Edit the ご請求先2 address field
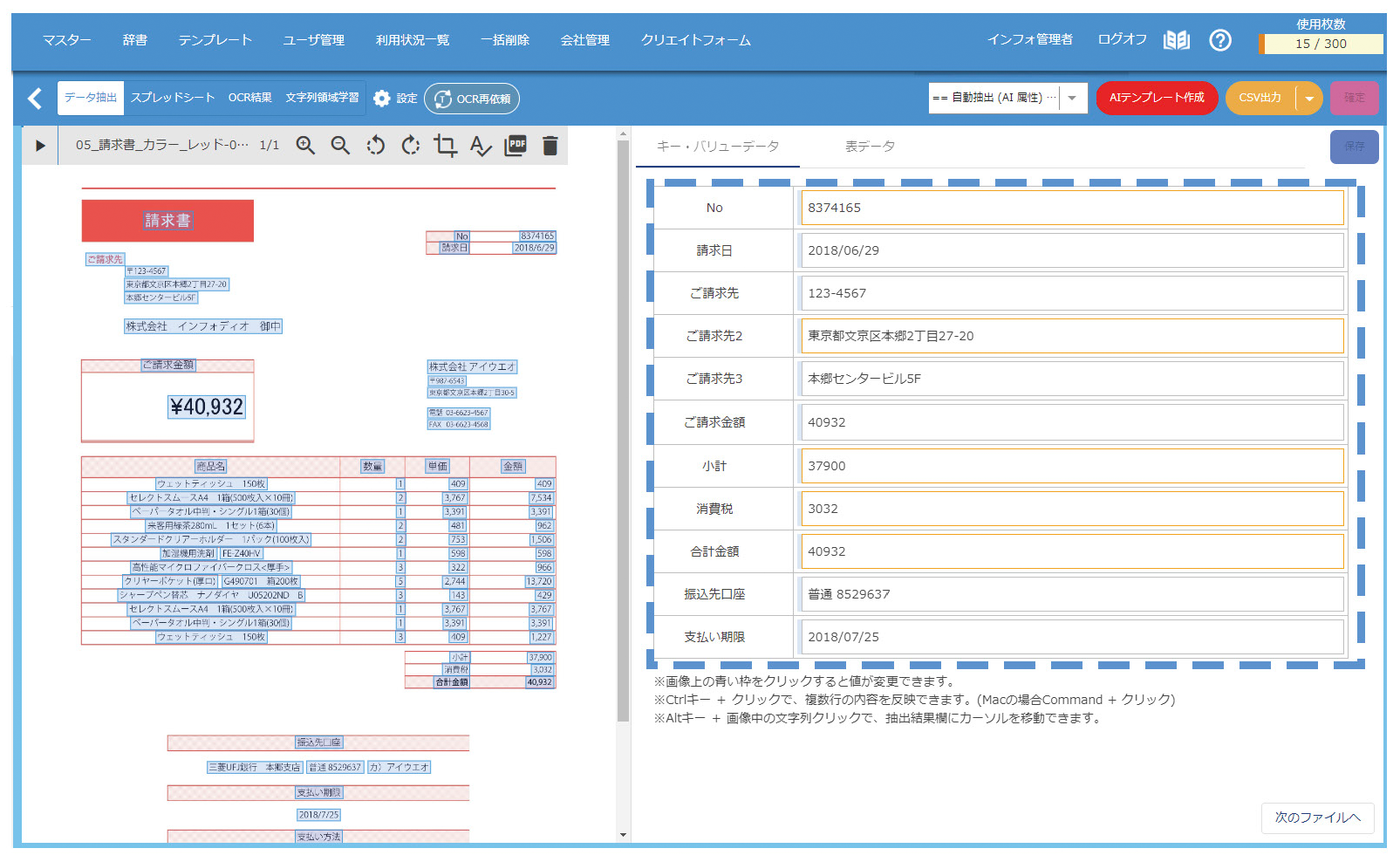Screen dimensions: 1400x862 (1072, 336)
